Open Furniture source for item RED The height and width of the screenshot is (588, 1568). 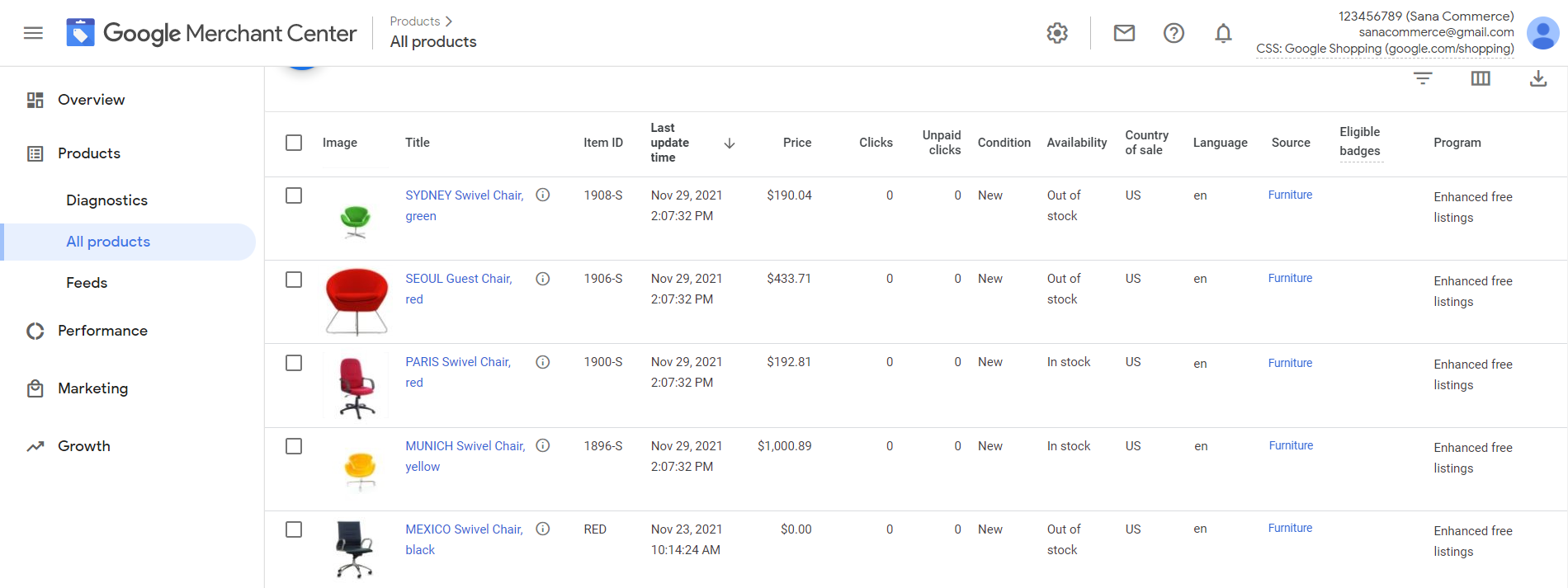1290,528
